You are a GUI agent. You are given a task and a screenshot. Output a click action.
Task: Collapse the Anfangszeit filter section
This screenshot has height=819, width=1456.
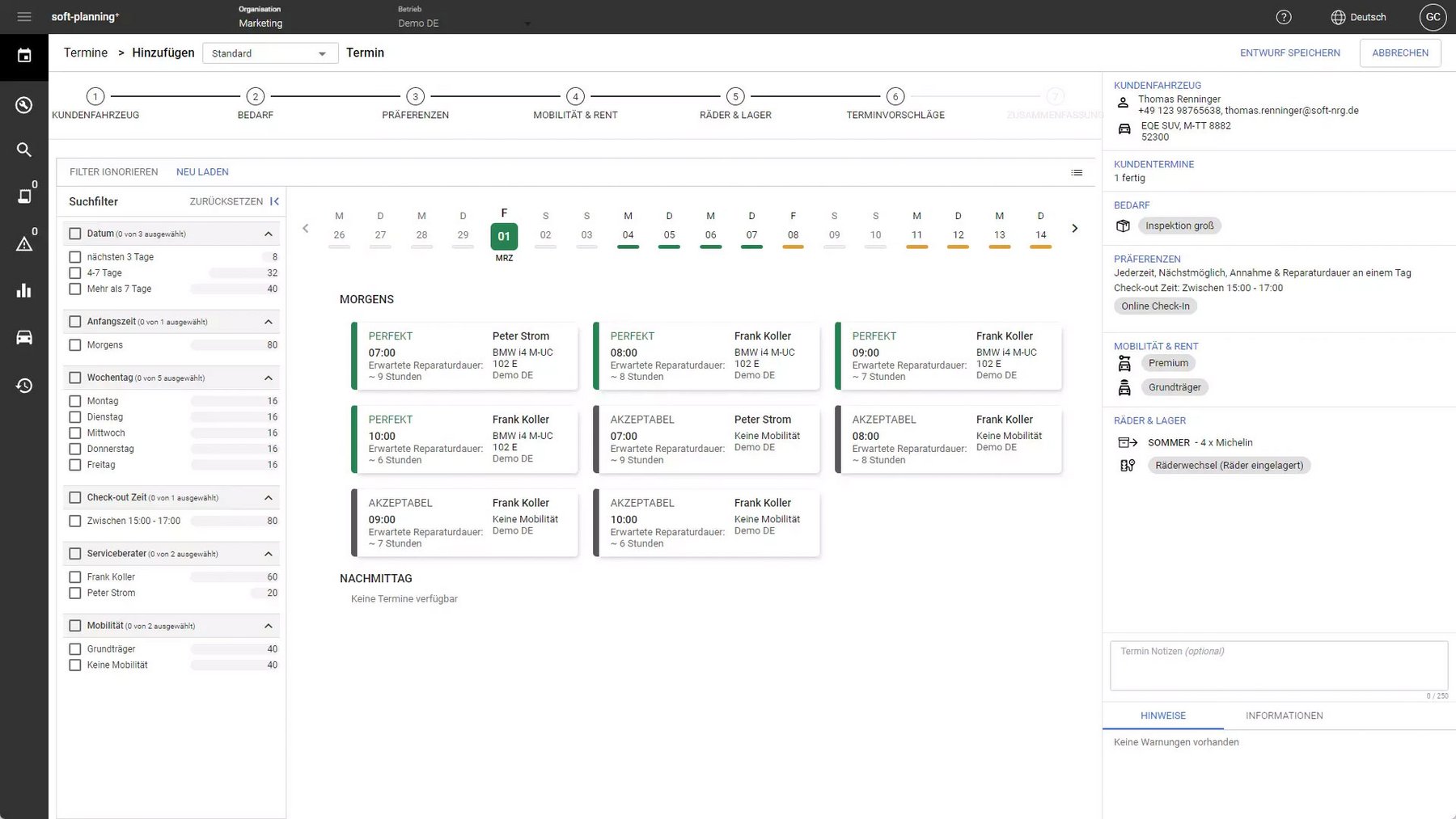269,322
